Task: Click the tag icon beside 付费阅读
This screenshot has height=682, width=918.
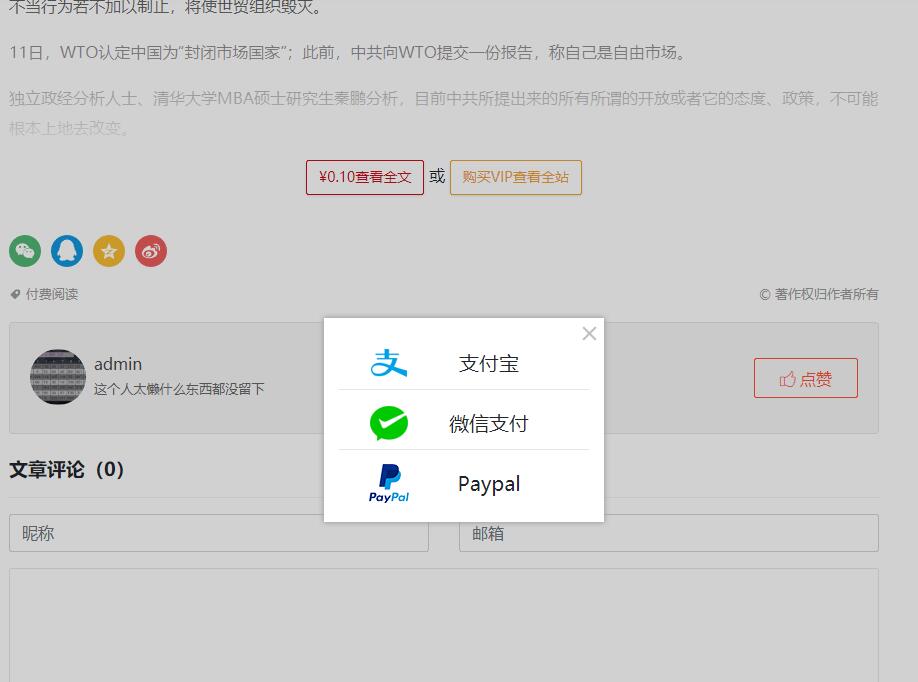Action: coord(15,294)
